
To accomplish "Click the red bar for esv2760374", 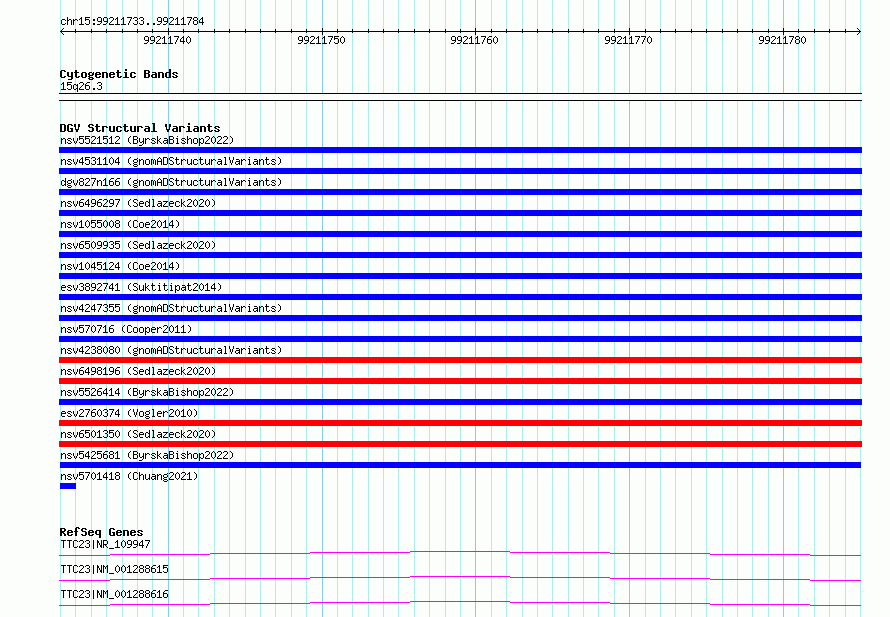I will click(x=460, y=423).
